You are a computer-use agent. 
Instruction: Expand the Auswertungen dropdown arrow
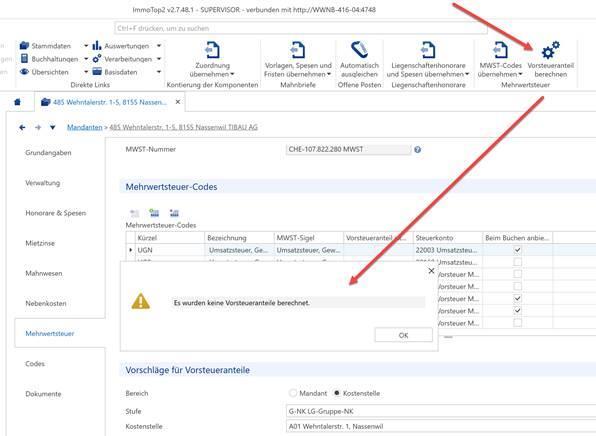pyautogui.click(x=159, y=46)
